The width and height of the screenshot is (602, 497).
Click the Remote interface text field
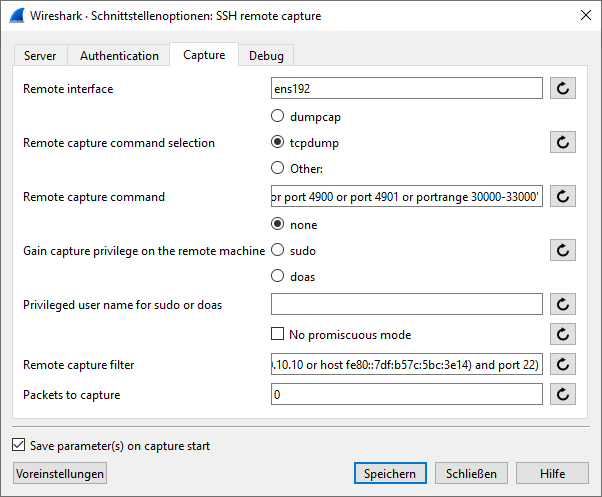406,89
